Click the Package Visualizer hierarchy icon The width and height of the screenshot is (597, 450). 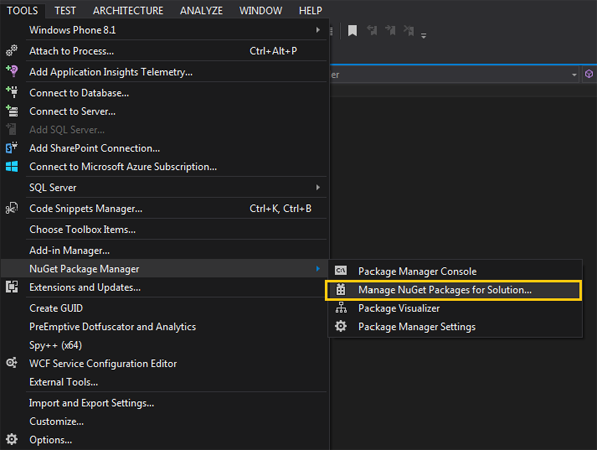(341, 308)
